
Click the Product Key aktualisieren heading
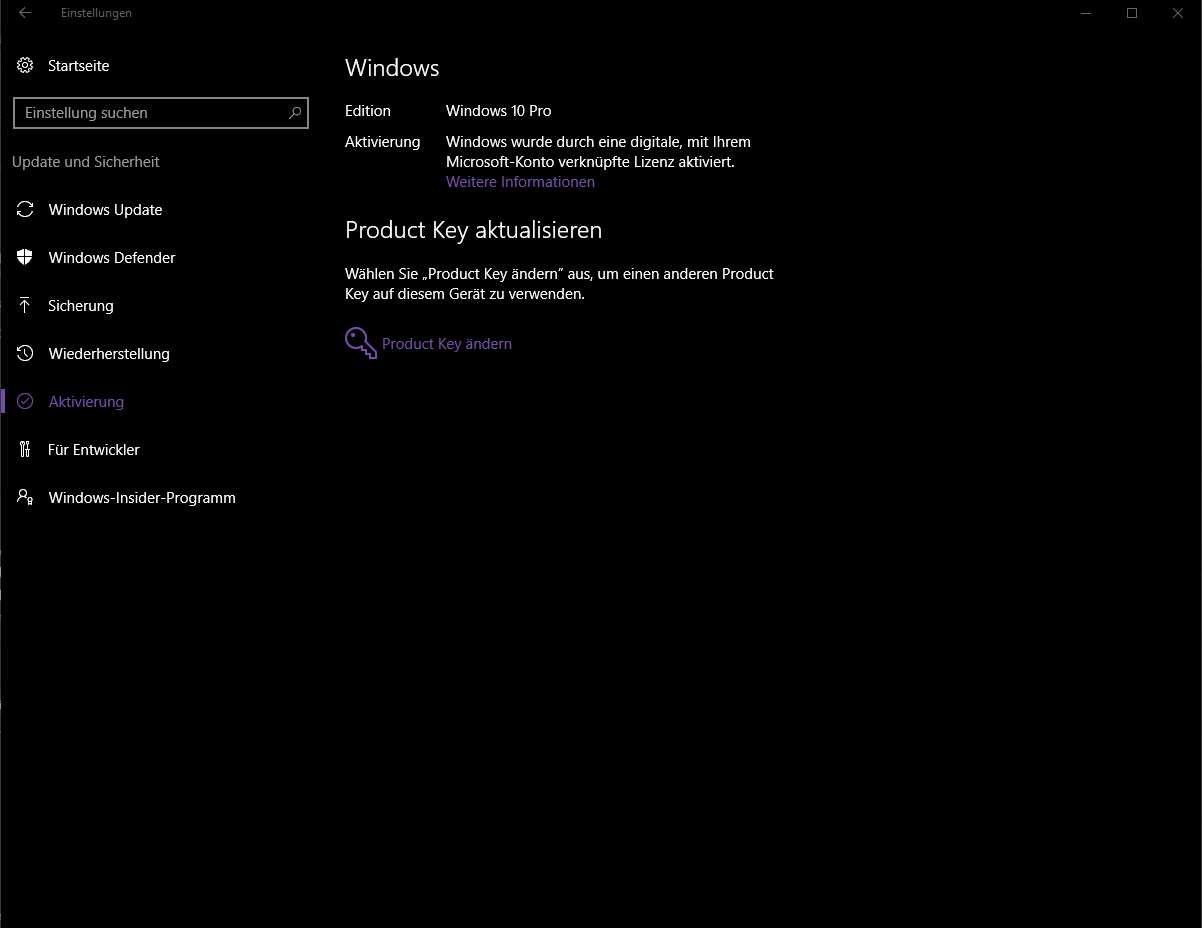473,230
